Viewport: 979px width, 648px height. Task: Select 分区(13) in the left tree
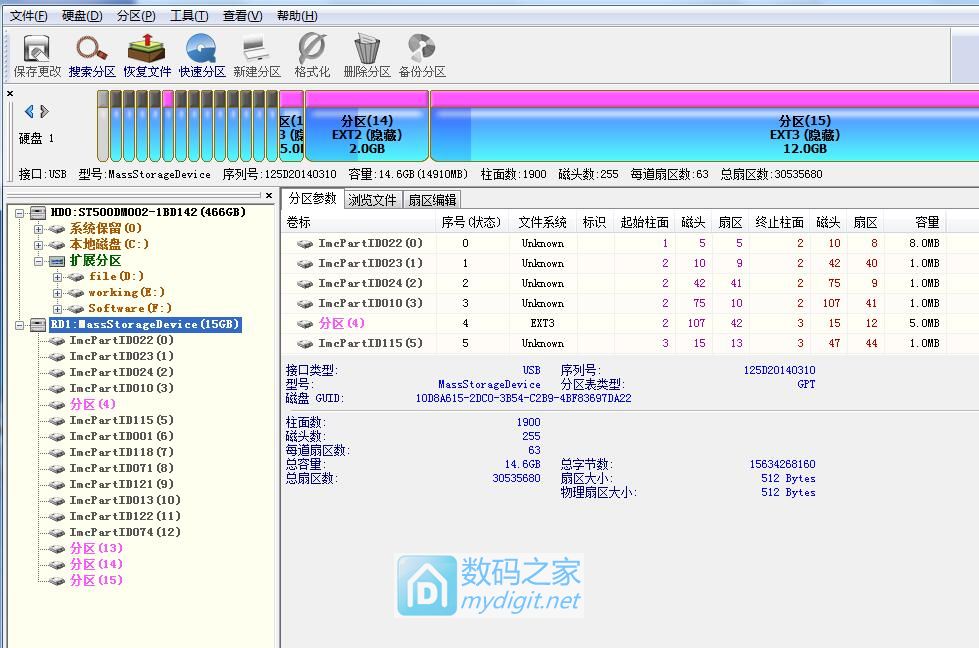(x=96, y=548)
